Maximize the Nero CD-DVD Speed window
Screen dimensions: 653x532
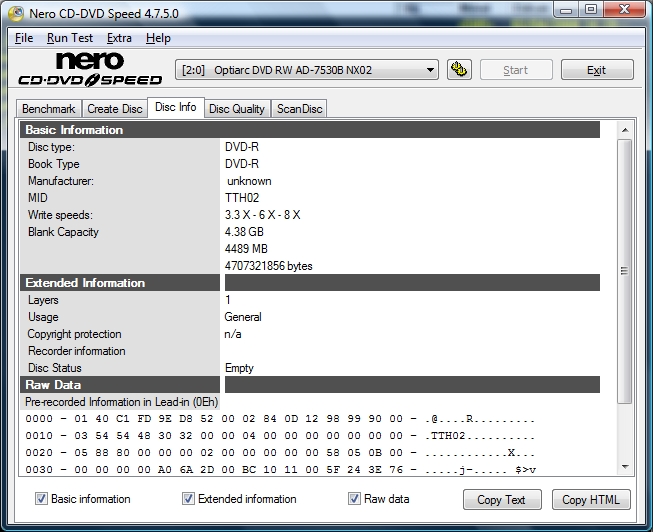[591, 9]
